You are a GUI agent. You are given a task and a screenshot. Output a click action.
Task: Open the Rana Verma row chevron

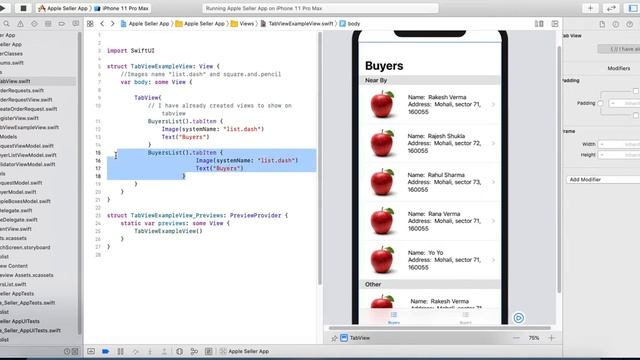pos(493,221)
